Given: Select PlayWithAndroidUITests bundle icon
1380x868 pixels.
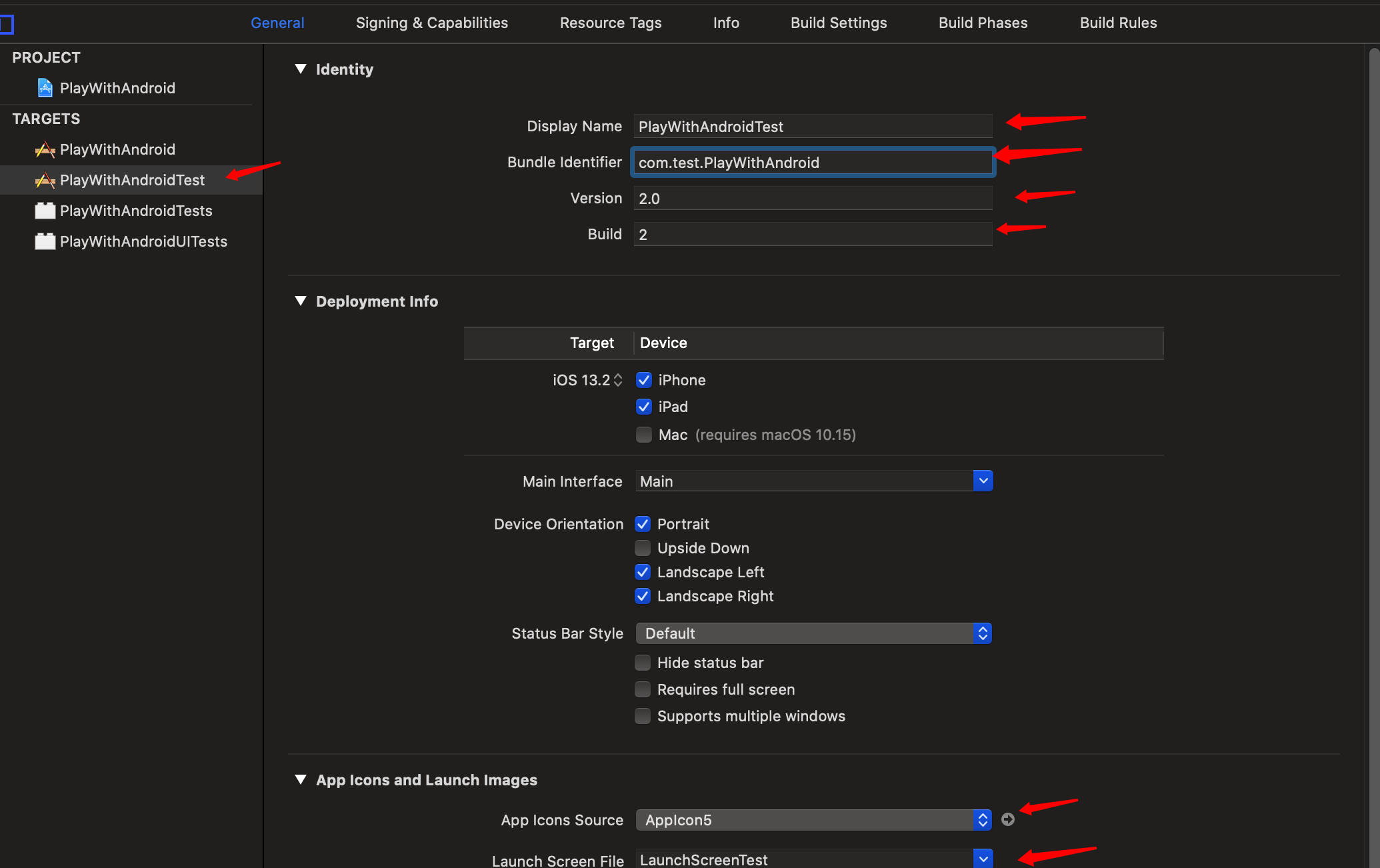Looking at the screenshot, I should [x=45, y=241].
